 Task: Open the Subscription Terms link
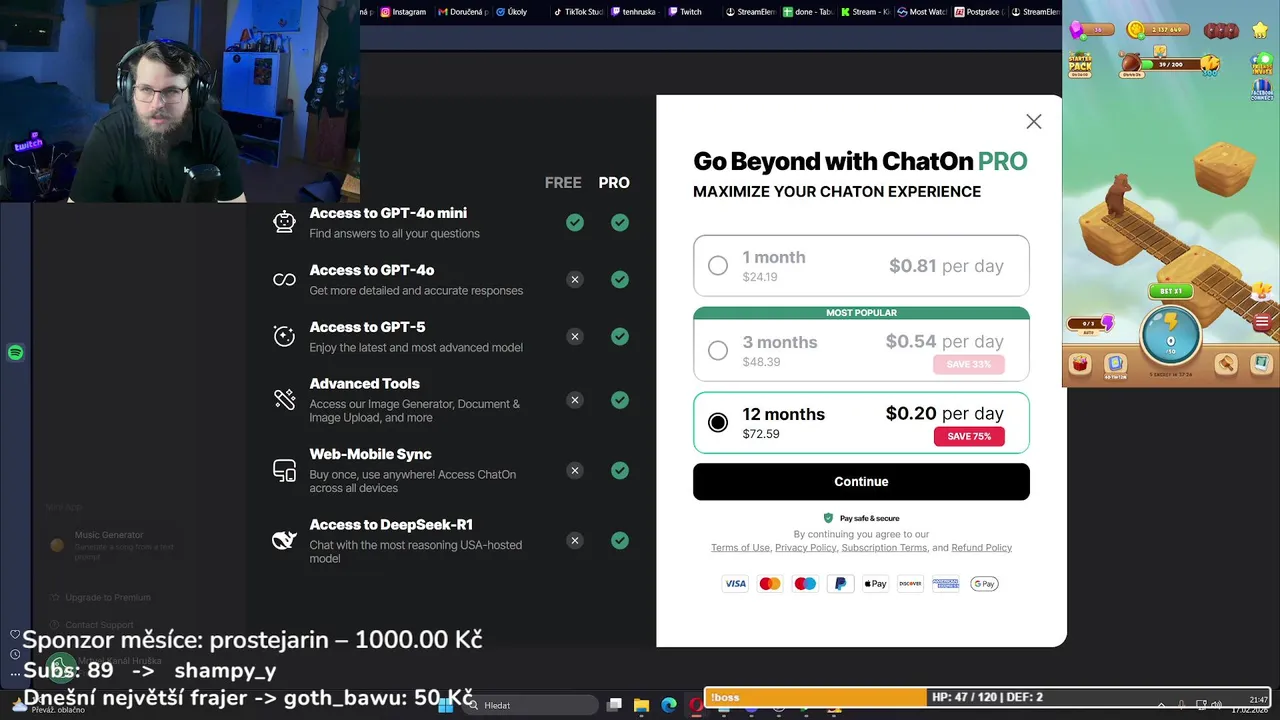pyautogui.click(x=884, y=548)
